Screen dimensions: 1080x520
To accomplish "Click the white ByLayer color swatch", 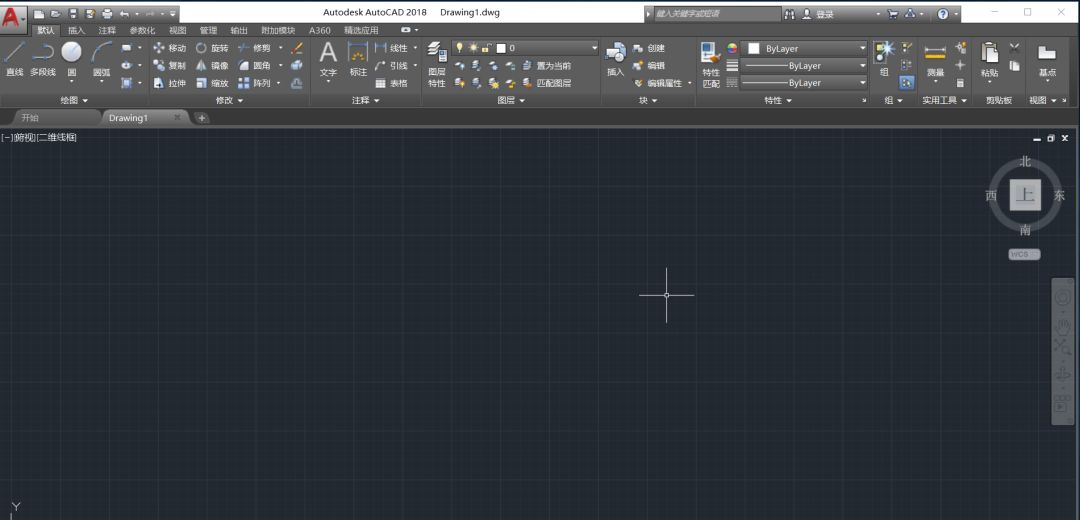I will coord(753,48).
